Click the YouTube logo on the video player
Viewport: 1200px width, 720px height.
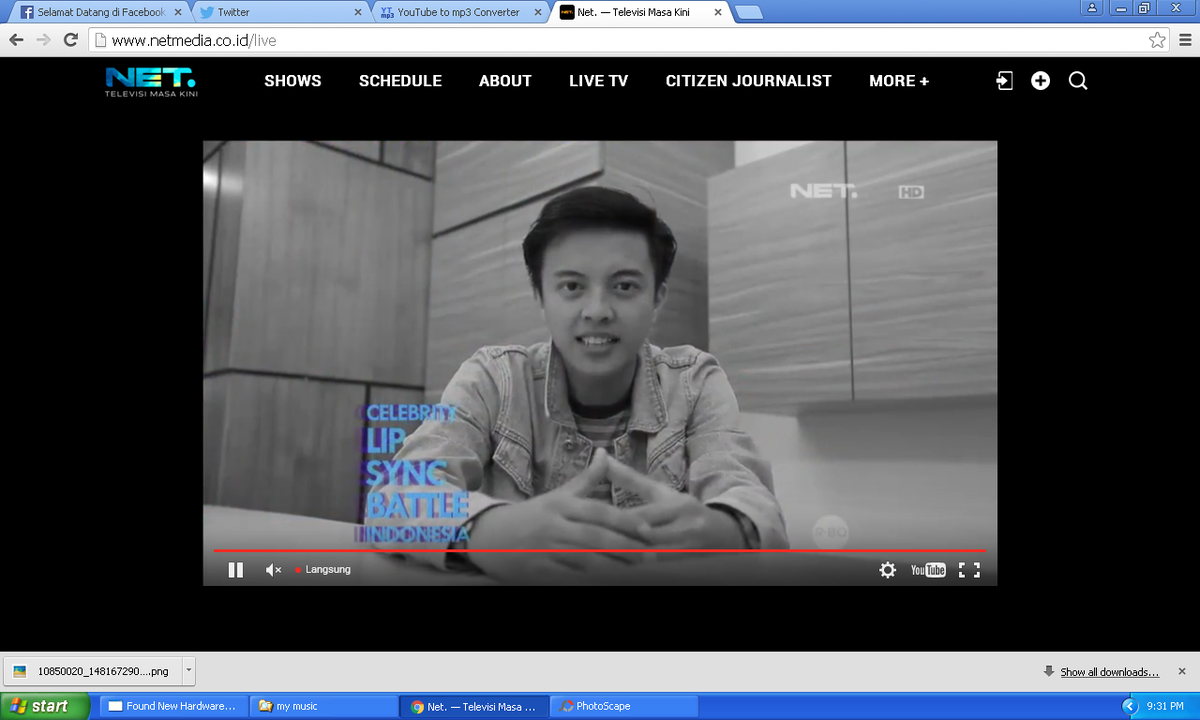click(x=927, y=569)
